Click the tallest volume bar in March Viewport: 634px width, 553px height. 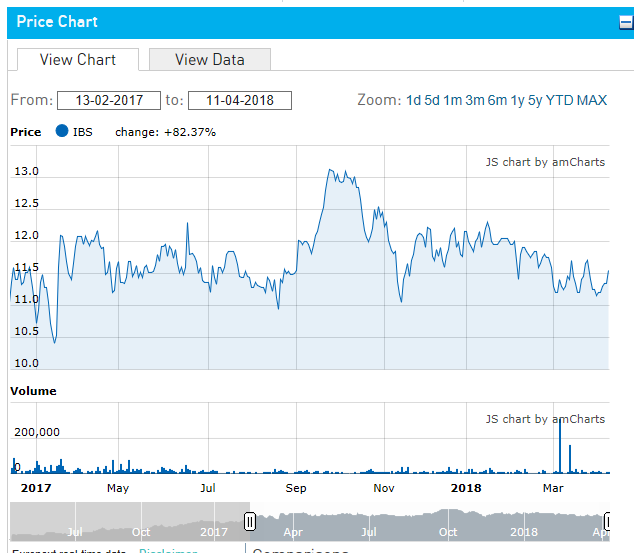pyautogui.click(x=560, y=447)
